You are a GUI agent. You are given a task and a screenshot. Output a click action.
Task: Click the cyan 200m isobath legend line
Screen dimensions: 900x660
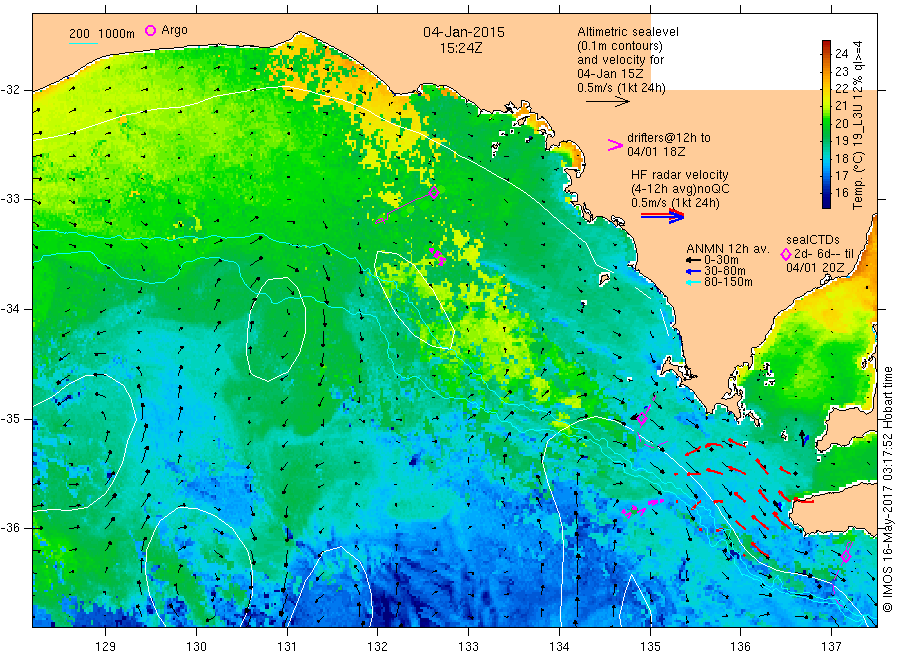click(x=83, y=42)
